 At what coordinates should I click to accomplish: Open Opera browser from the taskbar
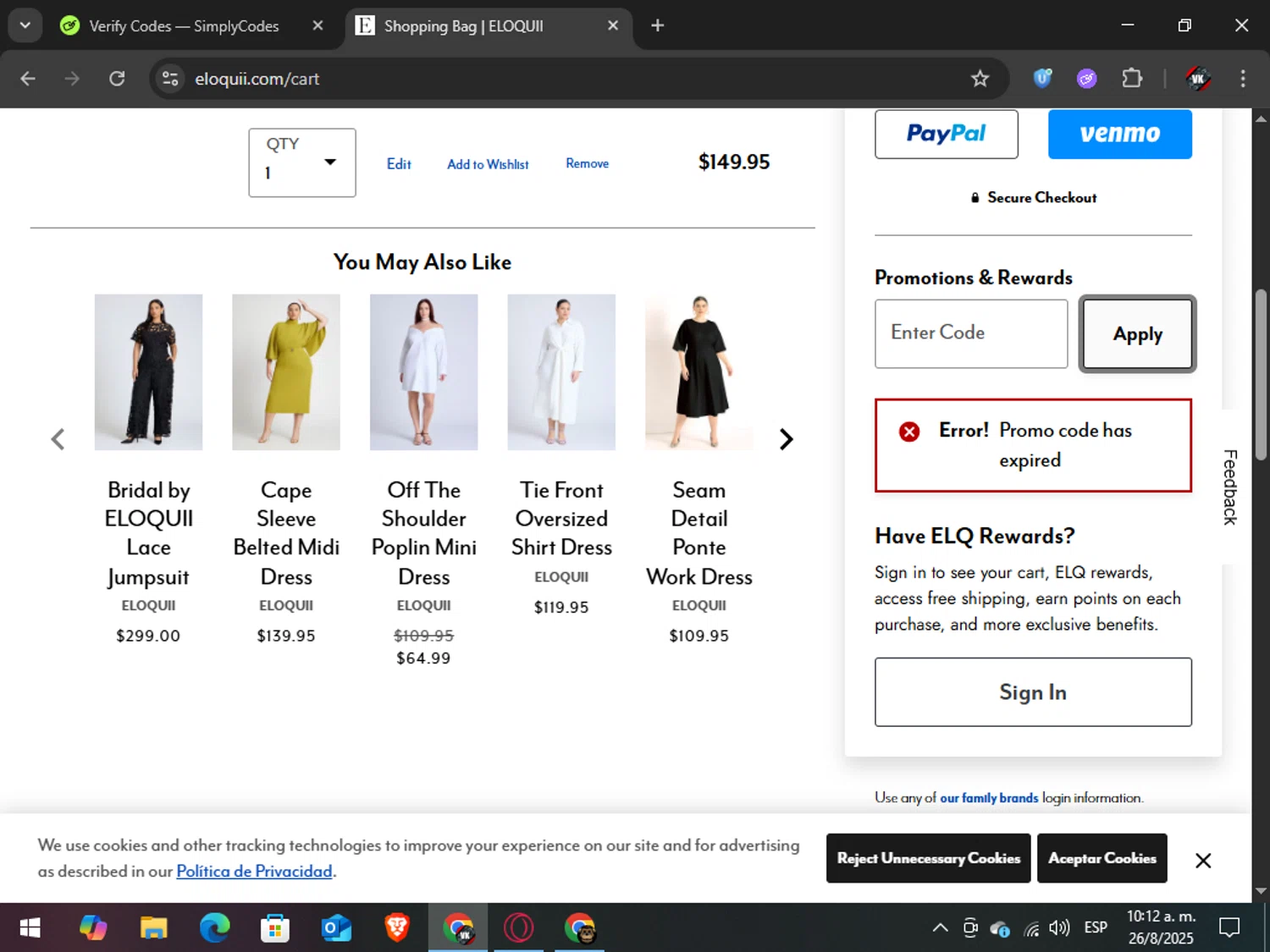click(518, 928)
